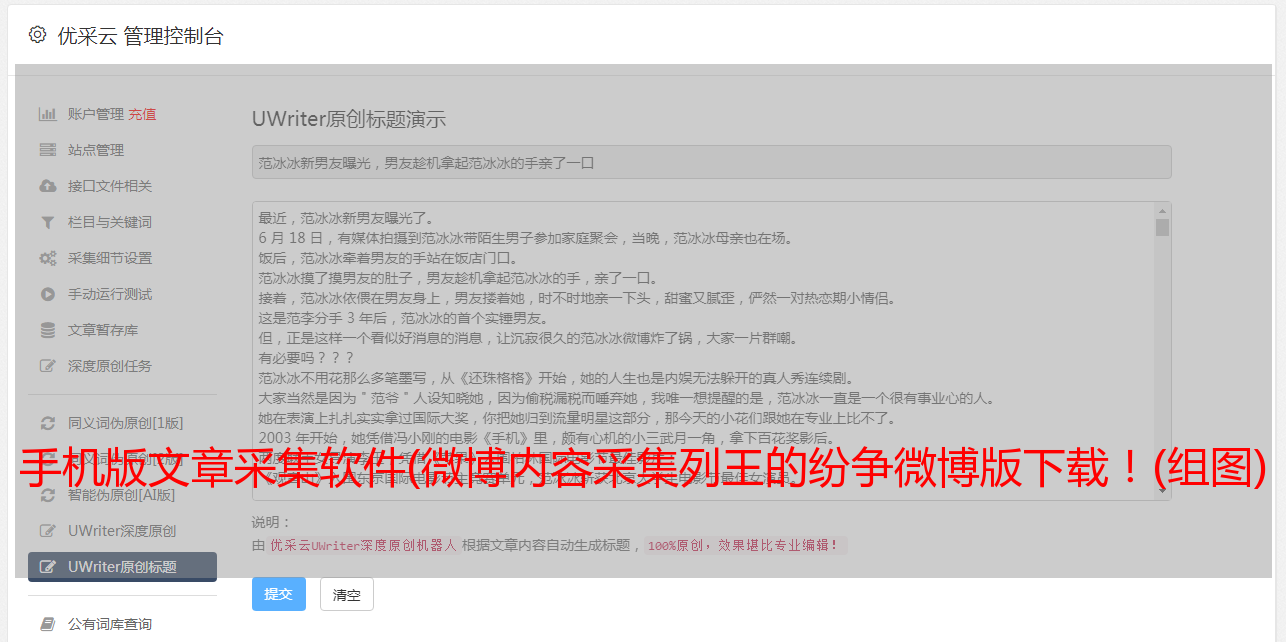The width and height of the screenshot is (1286, 642).
Task: Click the article textarea scrollbar up arrow
Action: point(1162,211)
